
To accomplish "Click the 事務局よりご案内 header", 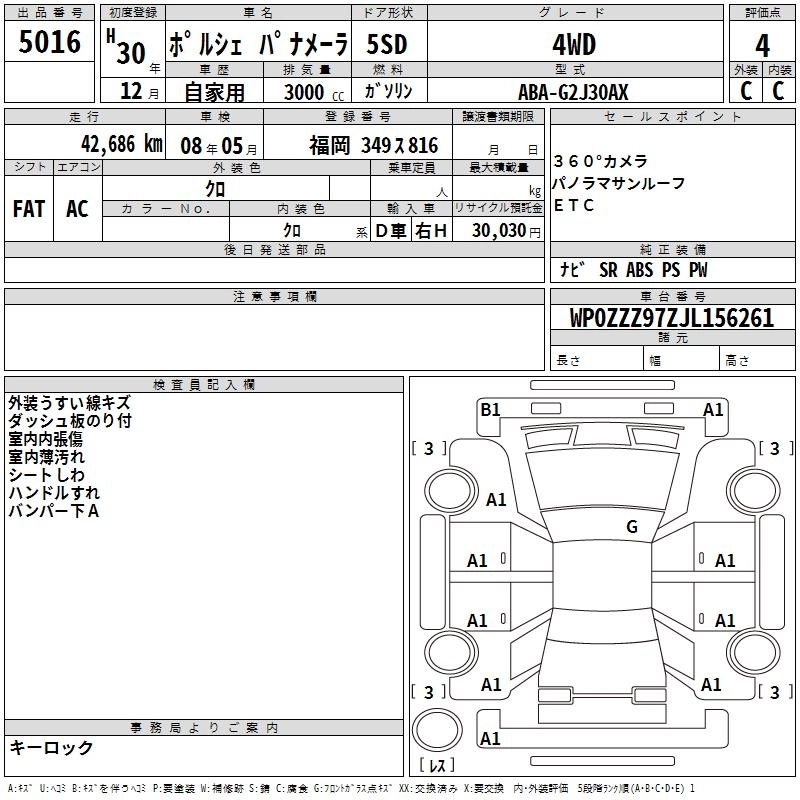I will (x=204, y=728).
